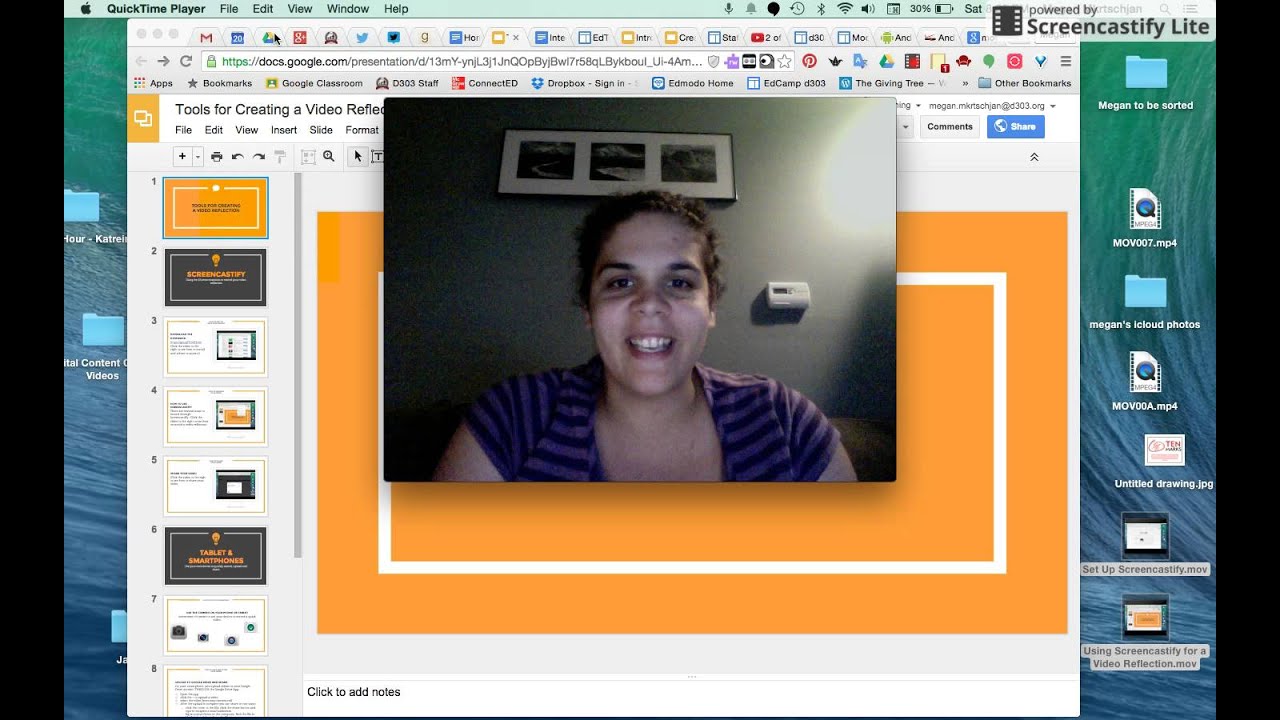The image size is (1280, 720).
Task: Collapse the menus with the double chevron
Action: coord(1034,157)
